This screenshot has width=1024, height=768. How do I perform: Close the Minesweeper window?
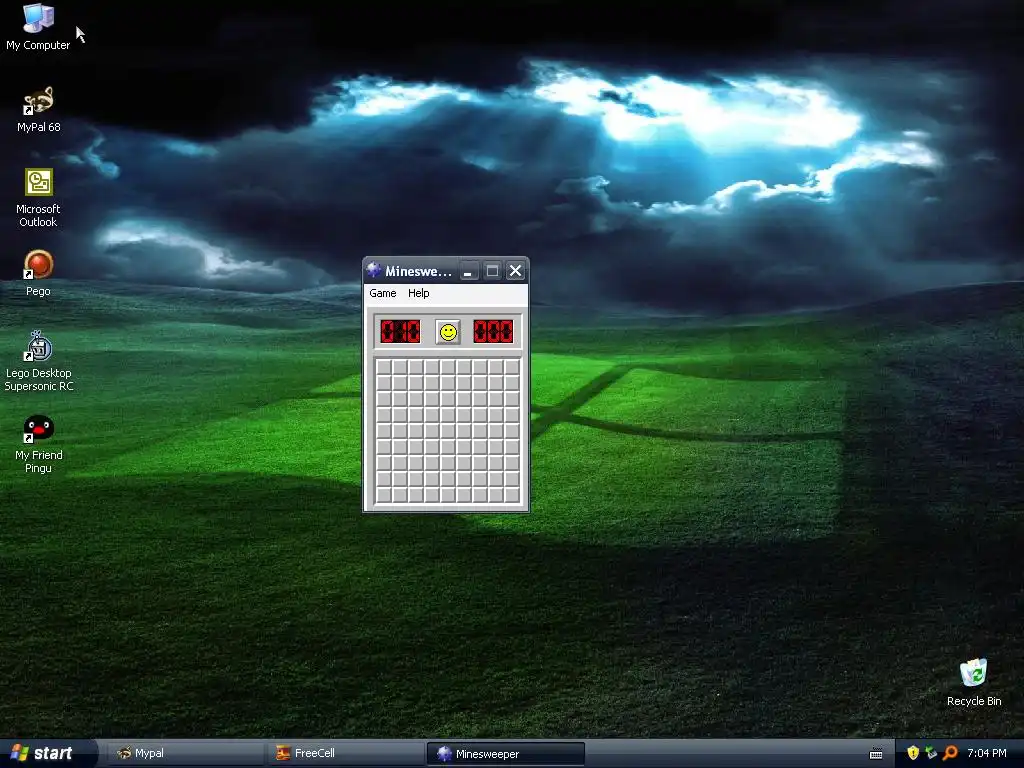[x=515, y=271]
